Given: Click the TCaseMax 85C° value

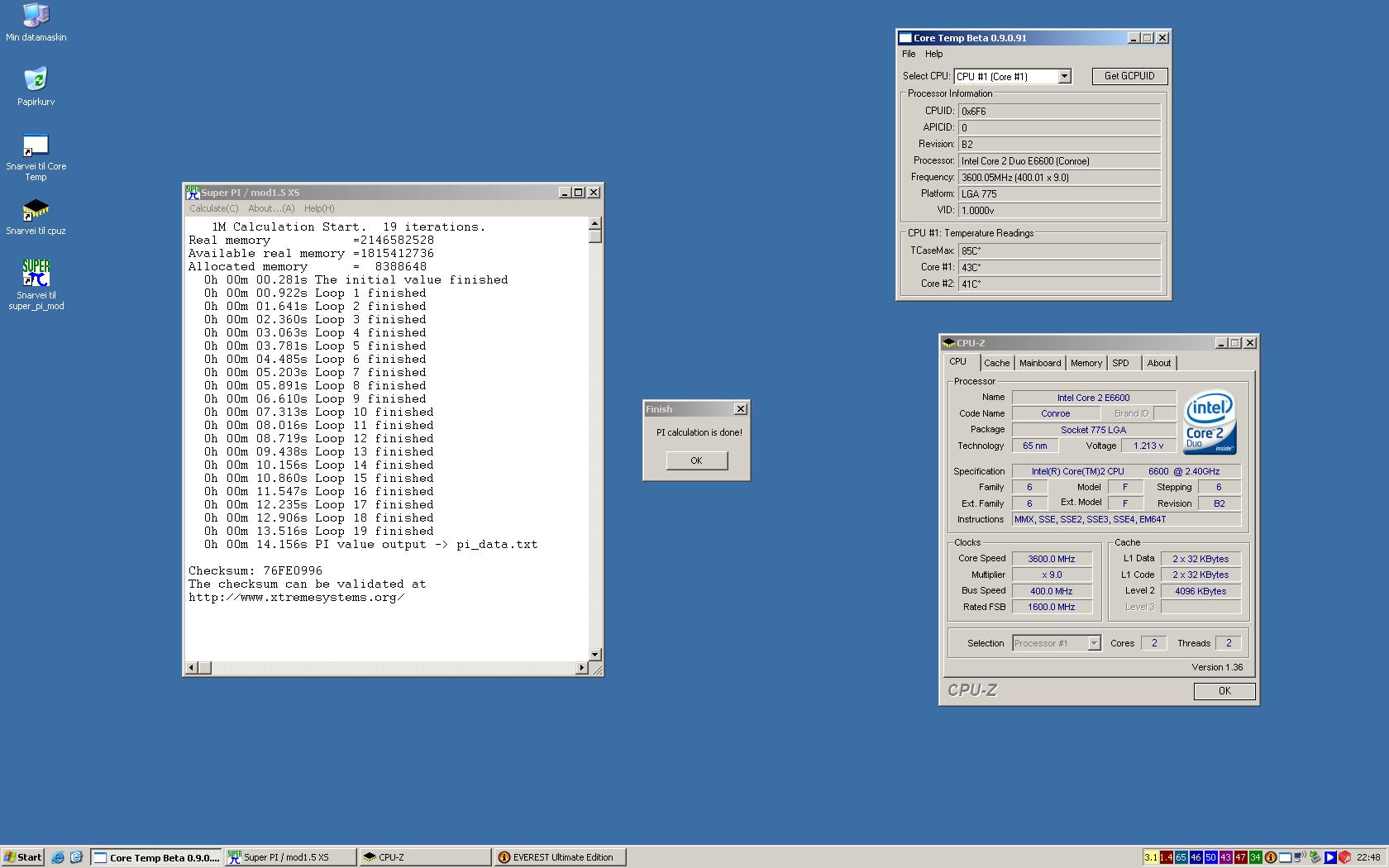Looking at the screenshot, I should coord(1059,250).
